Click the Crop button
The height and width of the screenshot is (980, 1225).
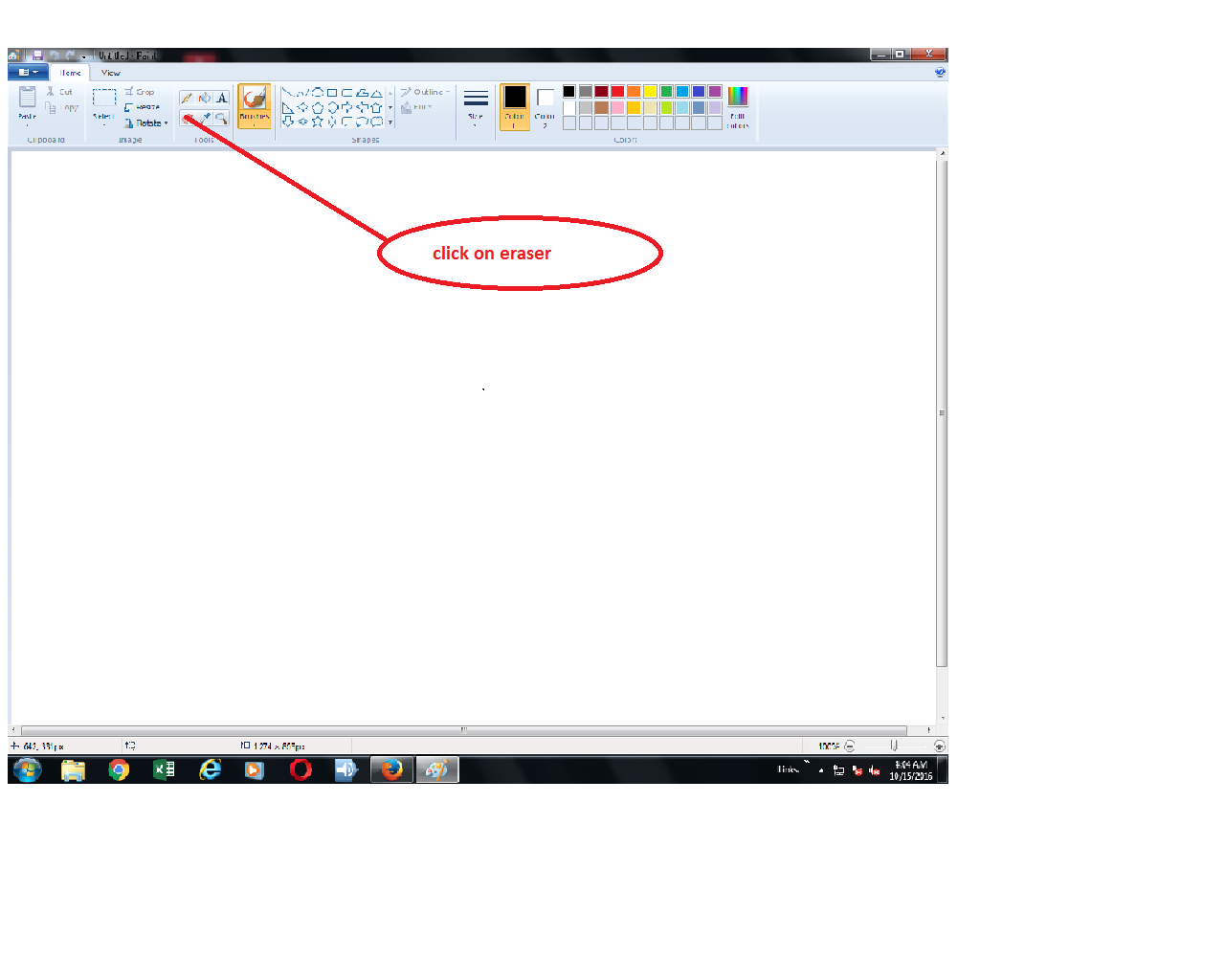(x=142, y=92)
